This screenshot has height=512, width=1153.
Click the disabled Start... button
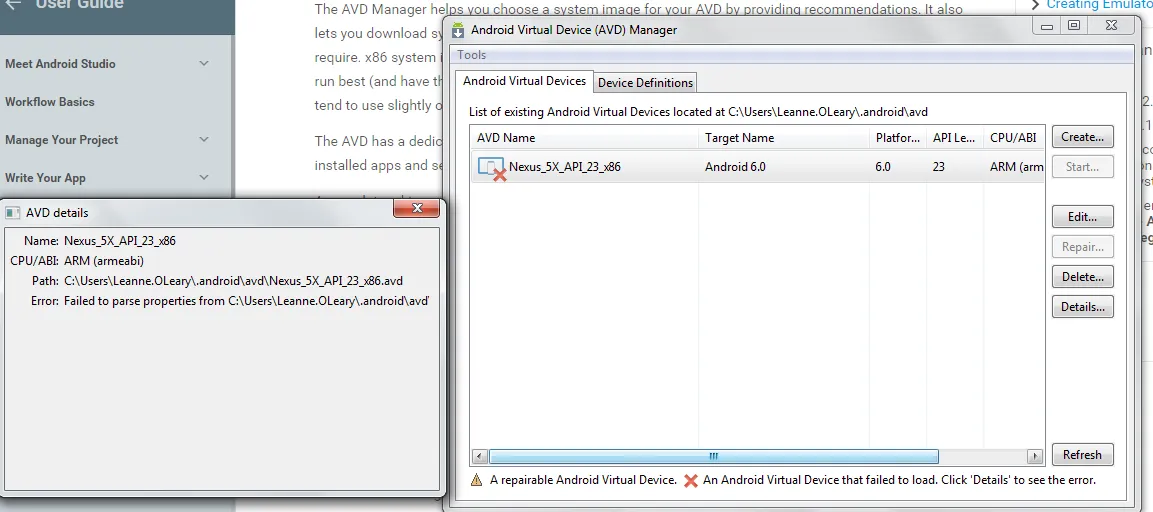click(1082, 167)
